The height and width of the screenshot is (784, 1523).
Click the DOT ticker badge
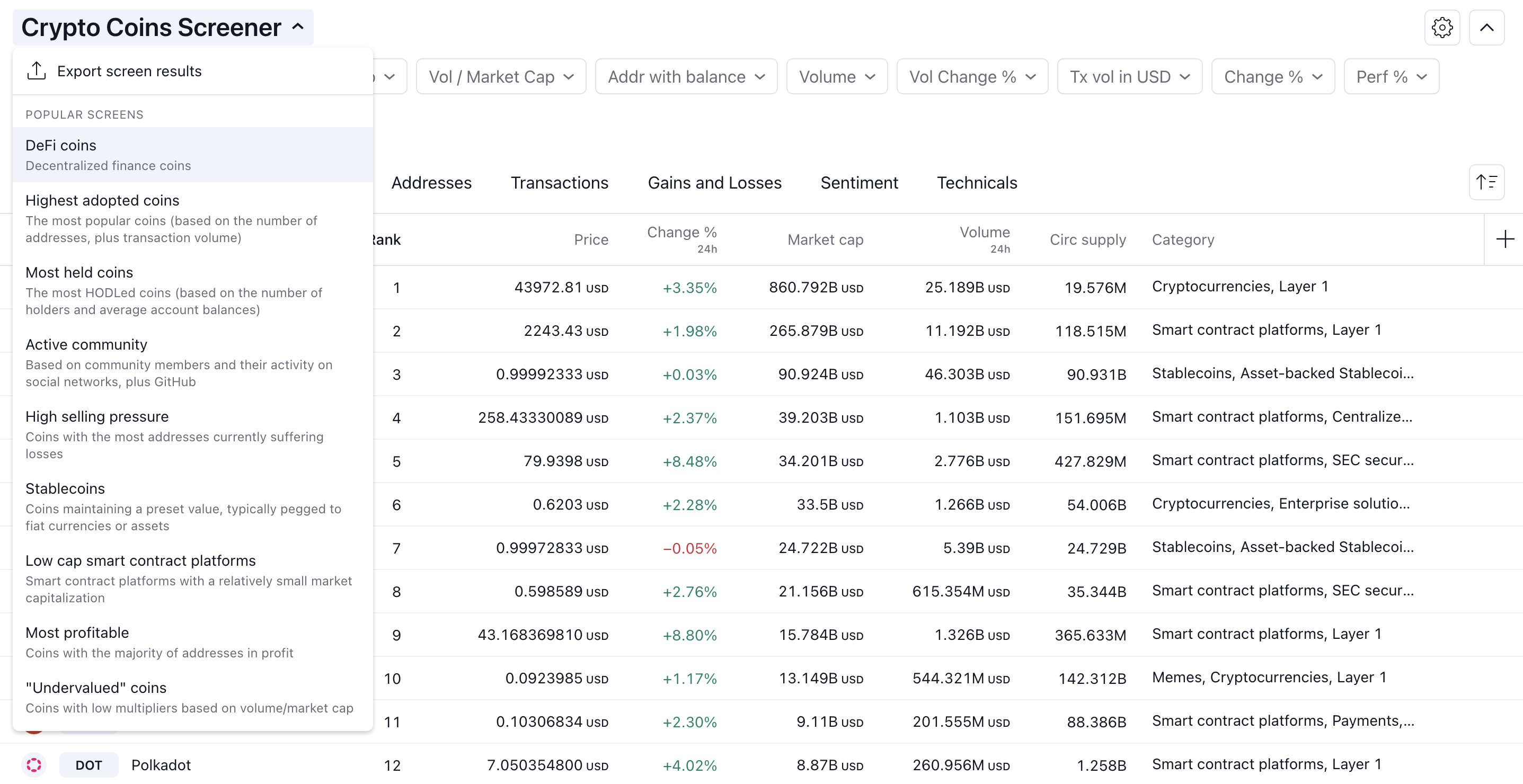(88, 764)
